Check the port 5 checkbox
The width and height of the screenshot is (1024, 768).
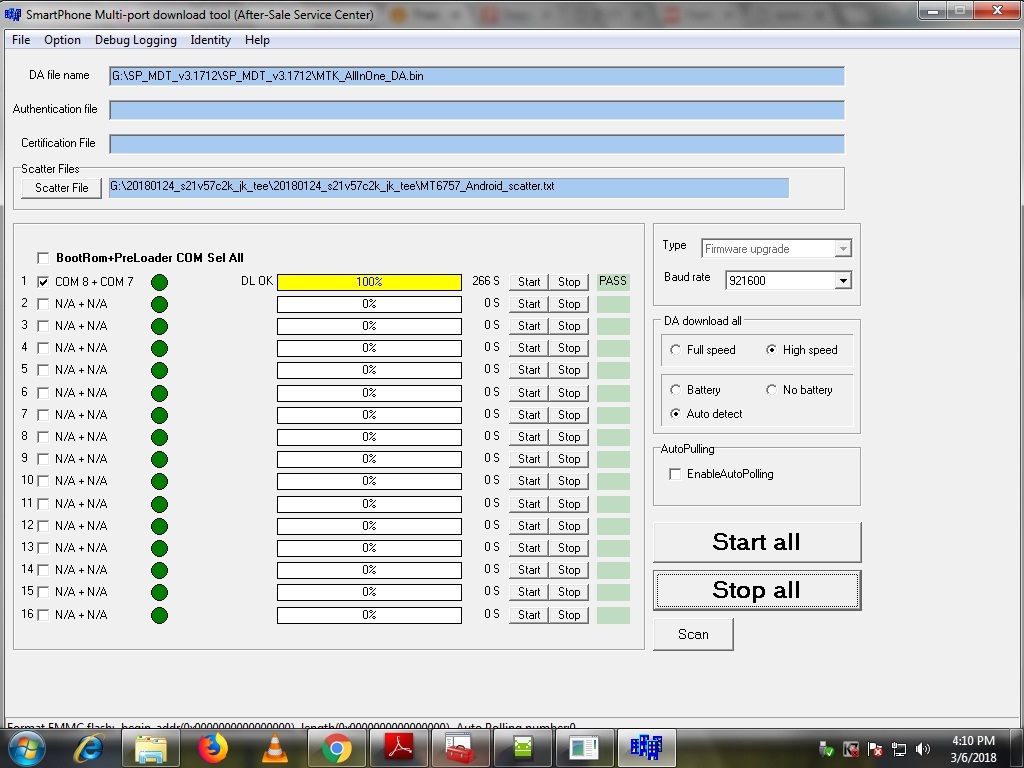[x=43, y=370]
